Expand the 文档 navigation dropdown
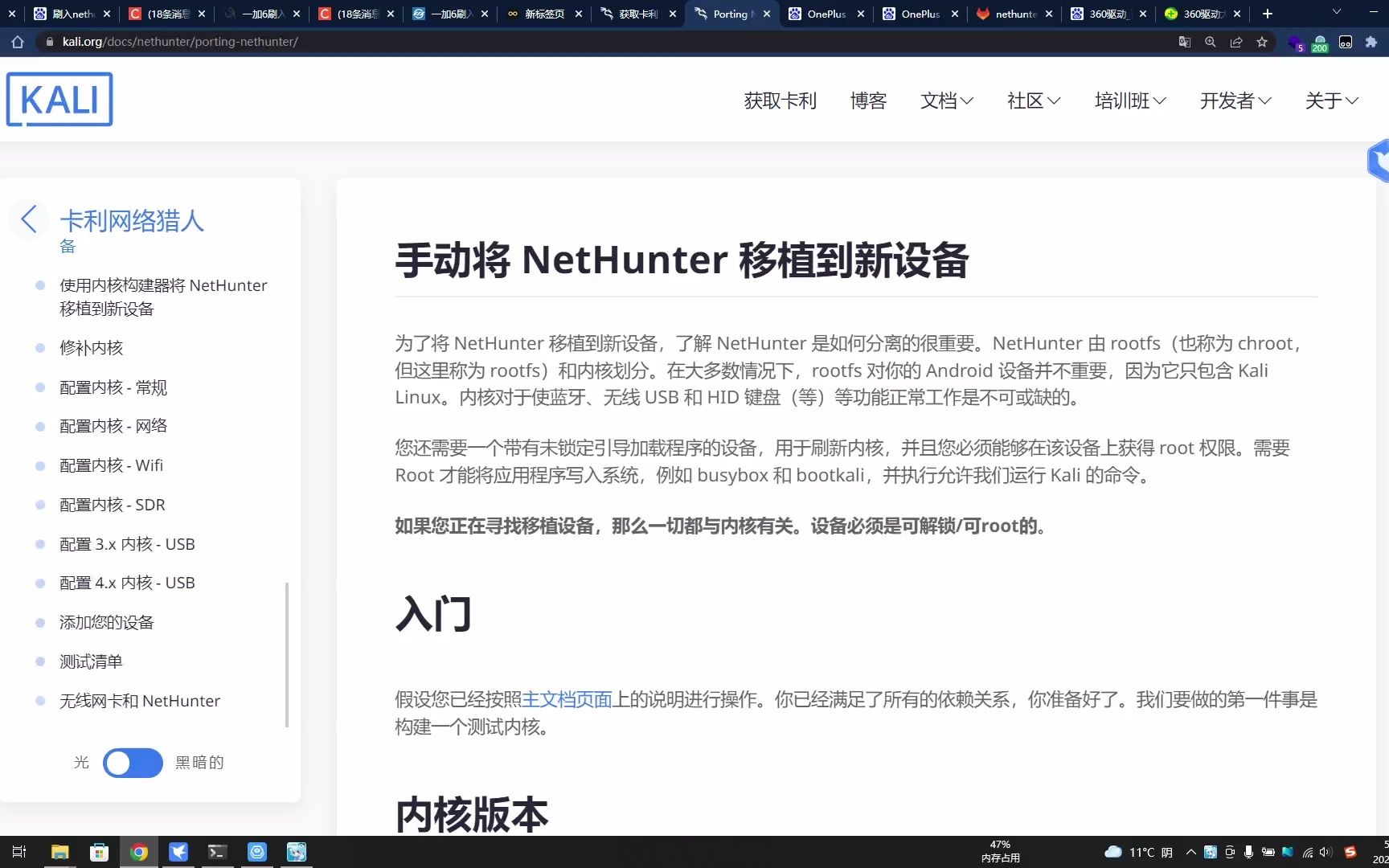 [x=946, y=100]
